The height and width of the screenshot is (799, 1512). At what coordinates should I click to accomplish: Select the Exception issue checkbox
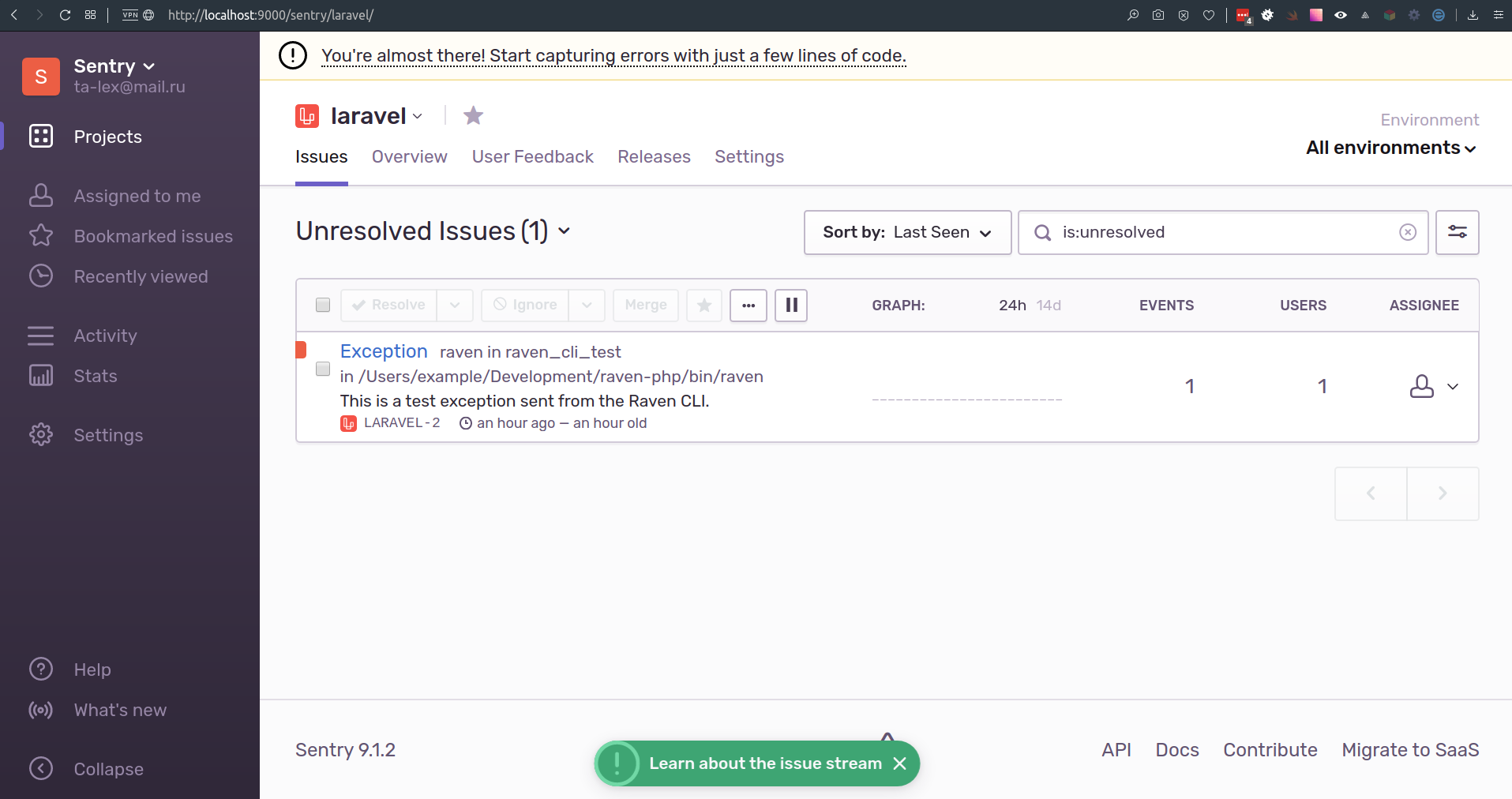(x=323, y=369)
